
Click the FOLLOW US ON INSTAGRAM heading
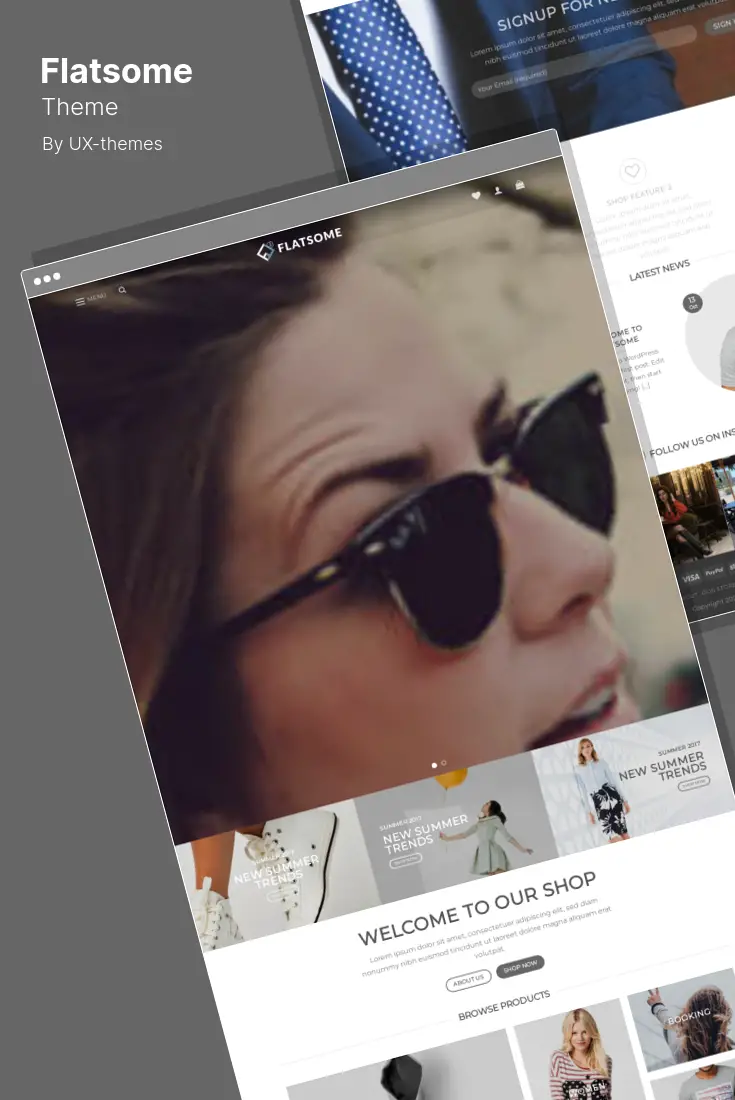[x=692, y=442]
